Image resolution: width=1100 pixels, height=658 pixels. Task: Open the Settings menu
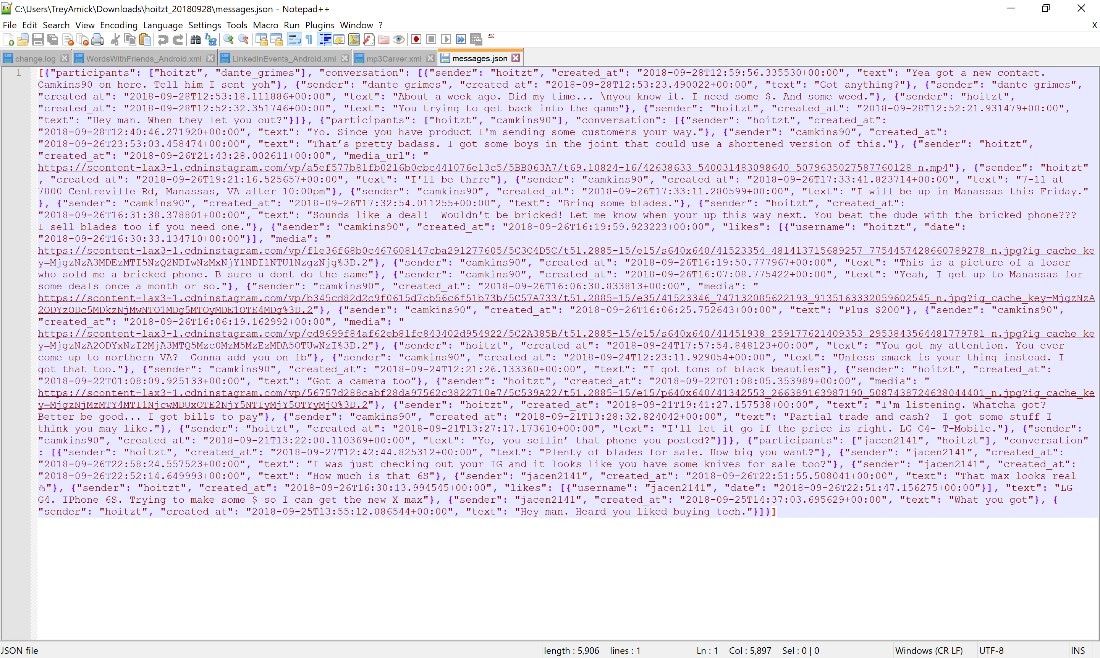point(204,25)
